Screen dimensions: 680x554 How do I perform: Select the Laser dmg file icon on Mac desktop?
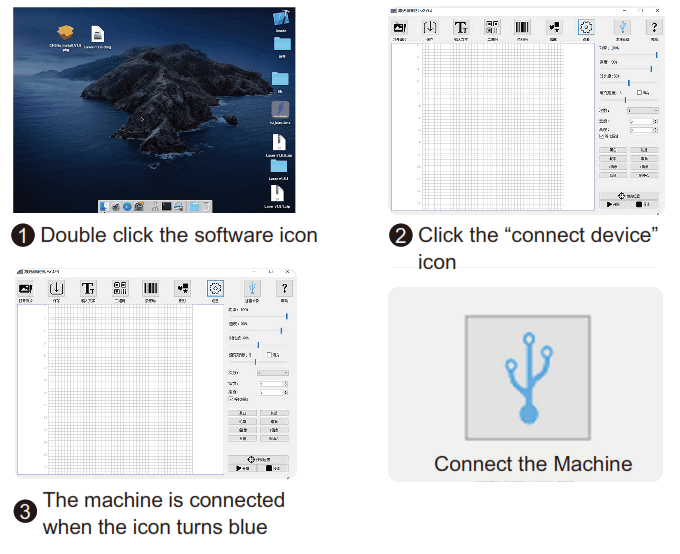tap(98, 34)
